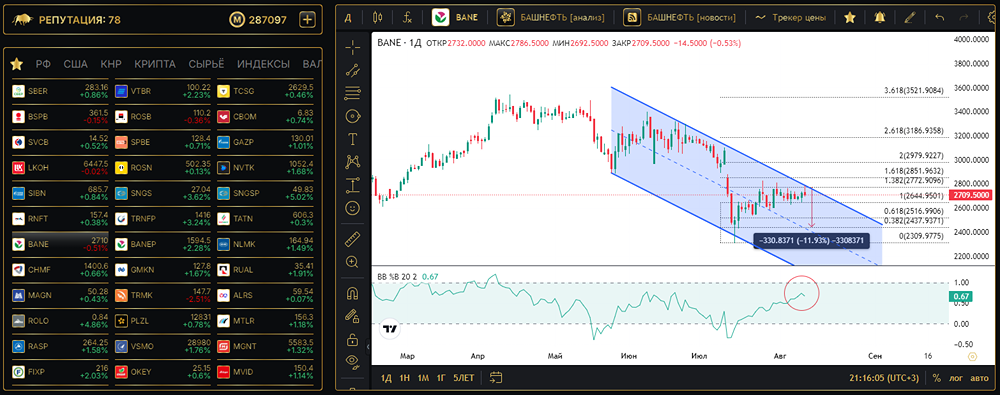Click the M coin balance icon
Image resolution: width=1000 pixels, height=395 pixels.
click(237, 20)
